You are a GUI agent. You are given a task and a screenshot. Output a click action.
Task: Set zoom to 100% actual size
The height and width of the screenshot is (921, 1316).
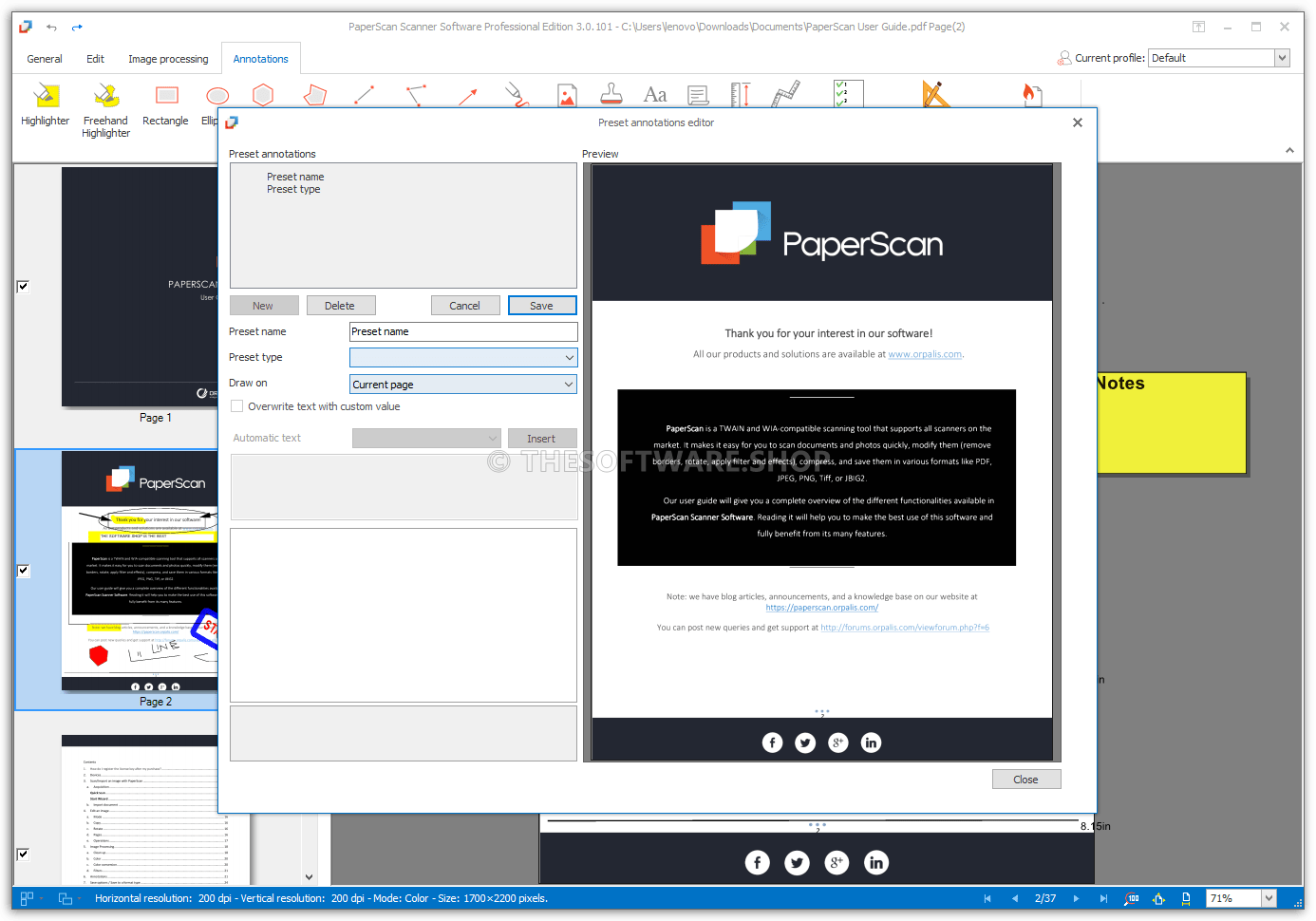click(1132, 898)
